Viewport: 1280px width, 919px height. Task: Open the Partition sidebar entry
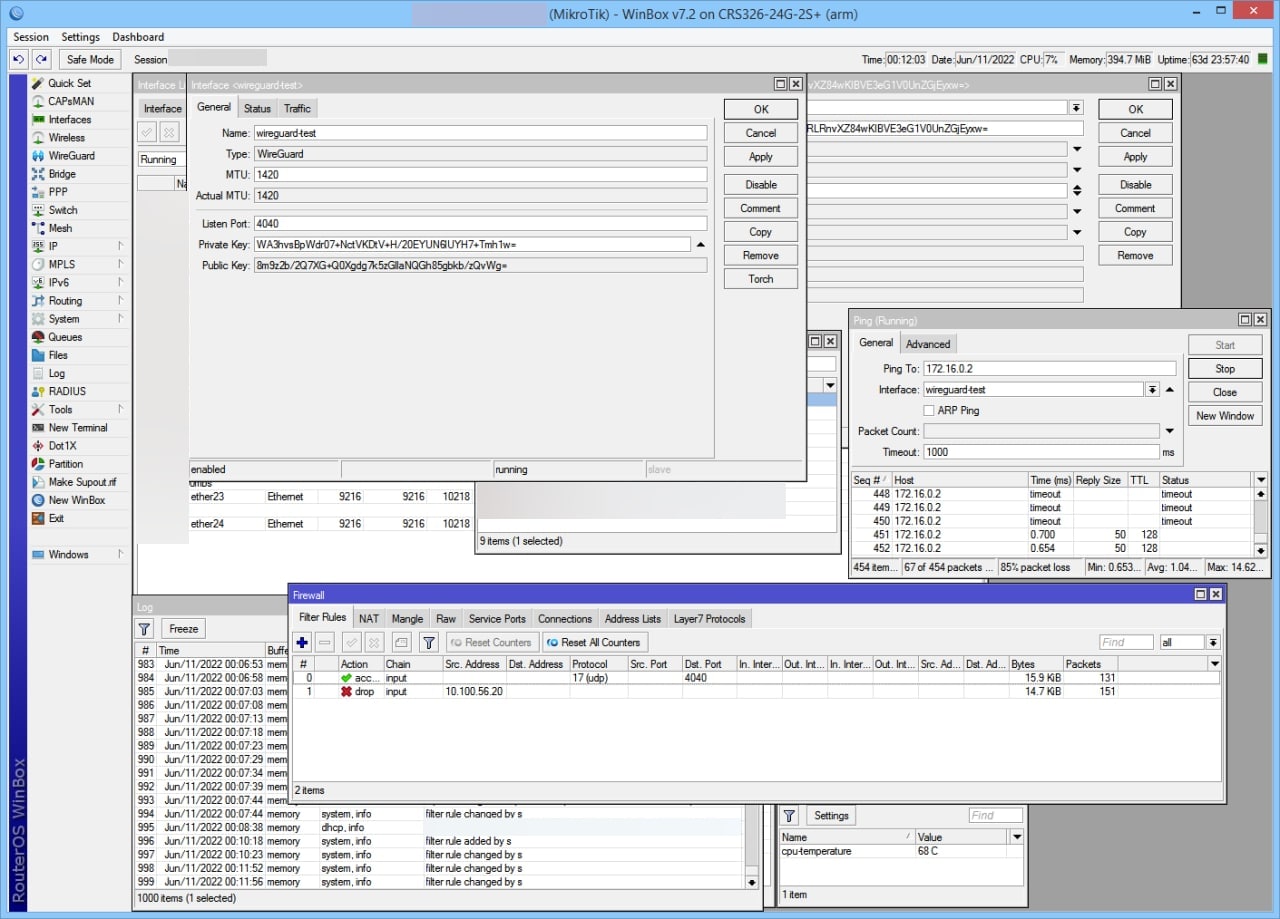66,464
